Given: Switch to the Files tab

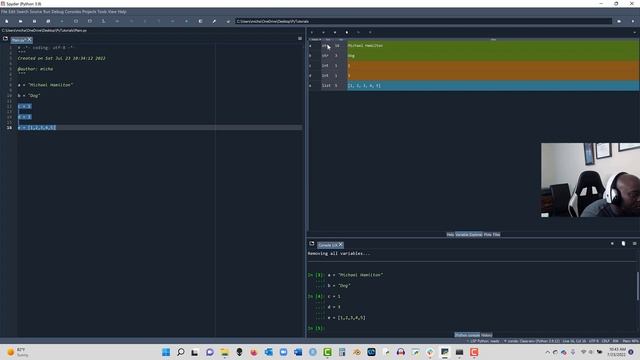Looking at the screenshot, I should [x=496, y=235].
